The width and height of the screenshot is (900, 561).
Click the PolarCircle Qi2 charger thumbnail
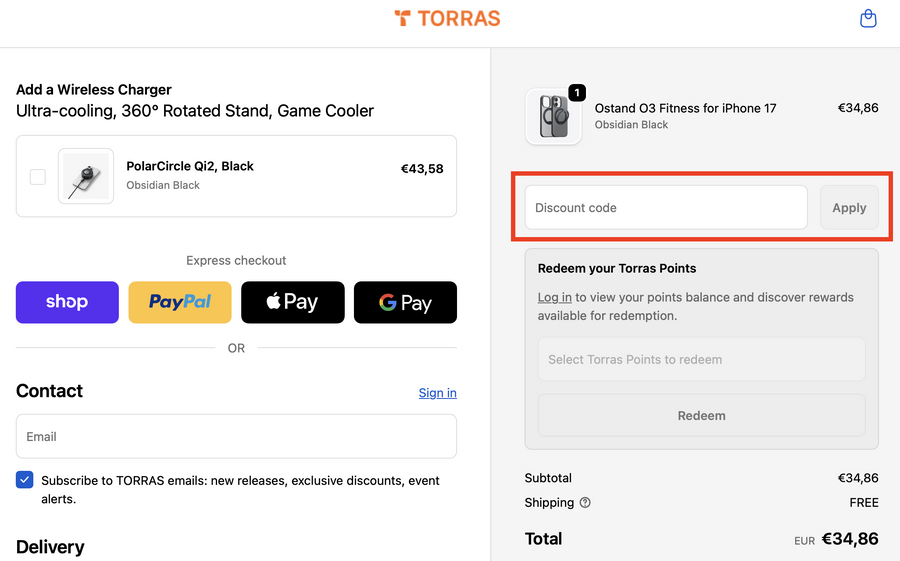86,177
